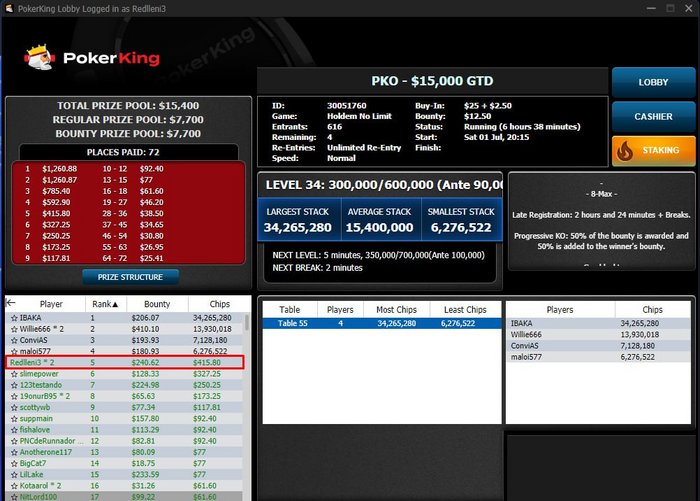This screenshot has height=501, width=700.
Task: Sort player list by Player column header
Action: click(51, 304)
